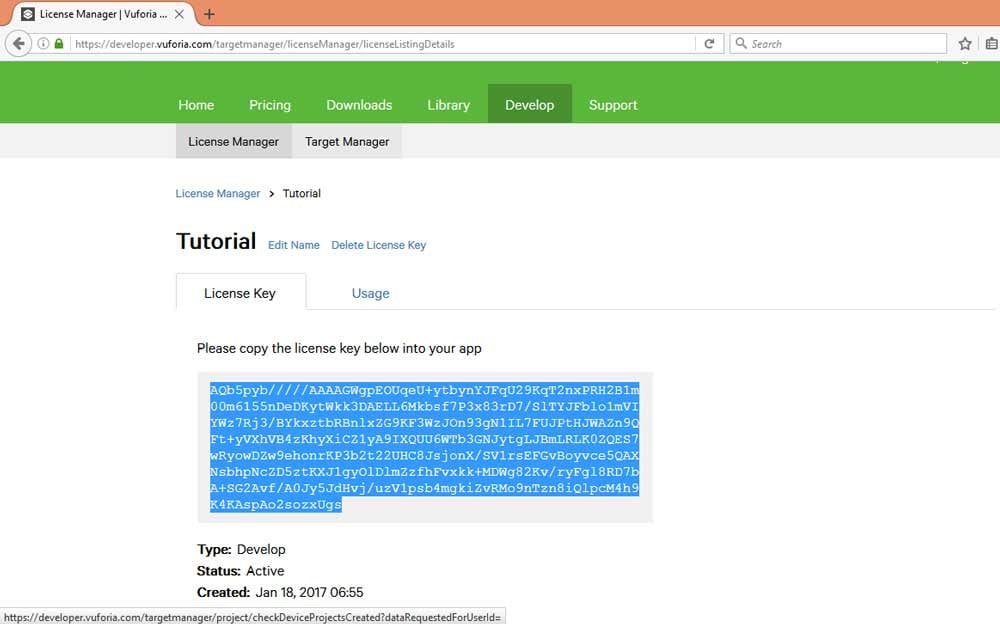Viewport: 1000px width, 624px height.
Task: Click the Delete License Key link
Action: pos(378,245)
